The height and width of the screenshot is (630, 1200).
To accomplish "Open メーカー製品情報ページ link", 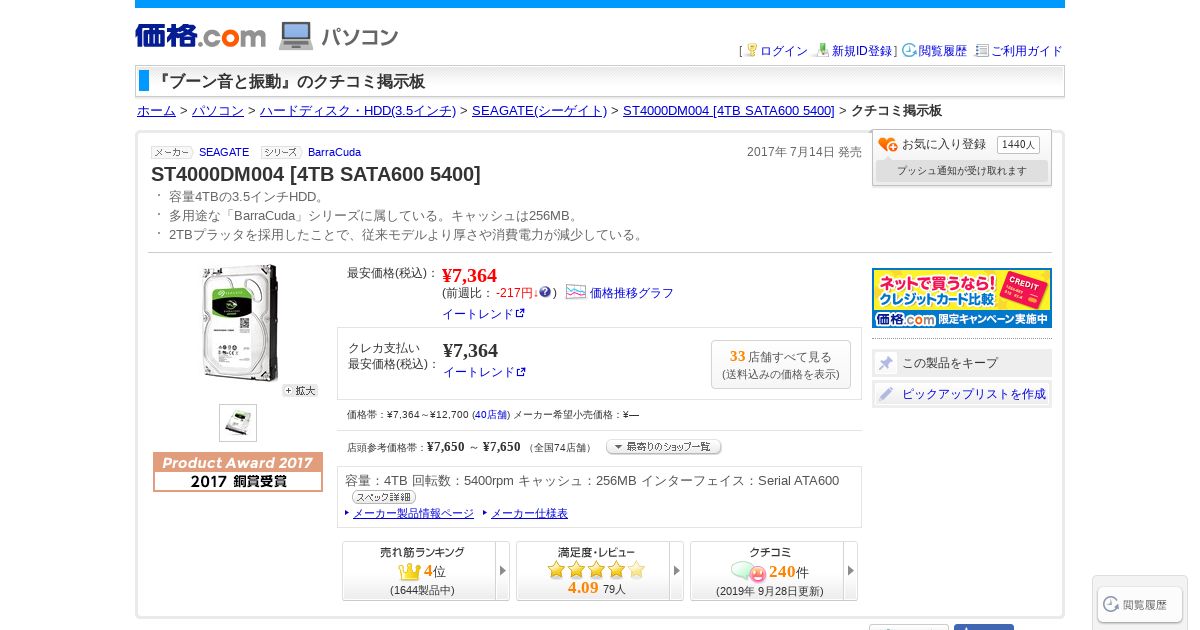I will pyautogui.click(x=413, y=514).
